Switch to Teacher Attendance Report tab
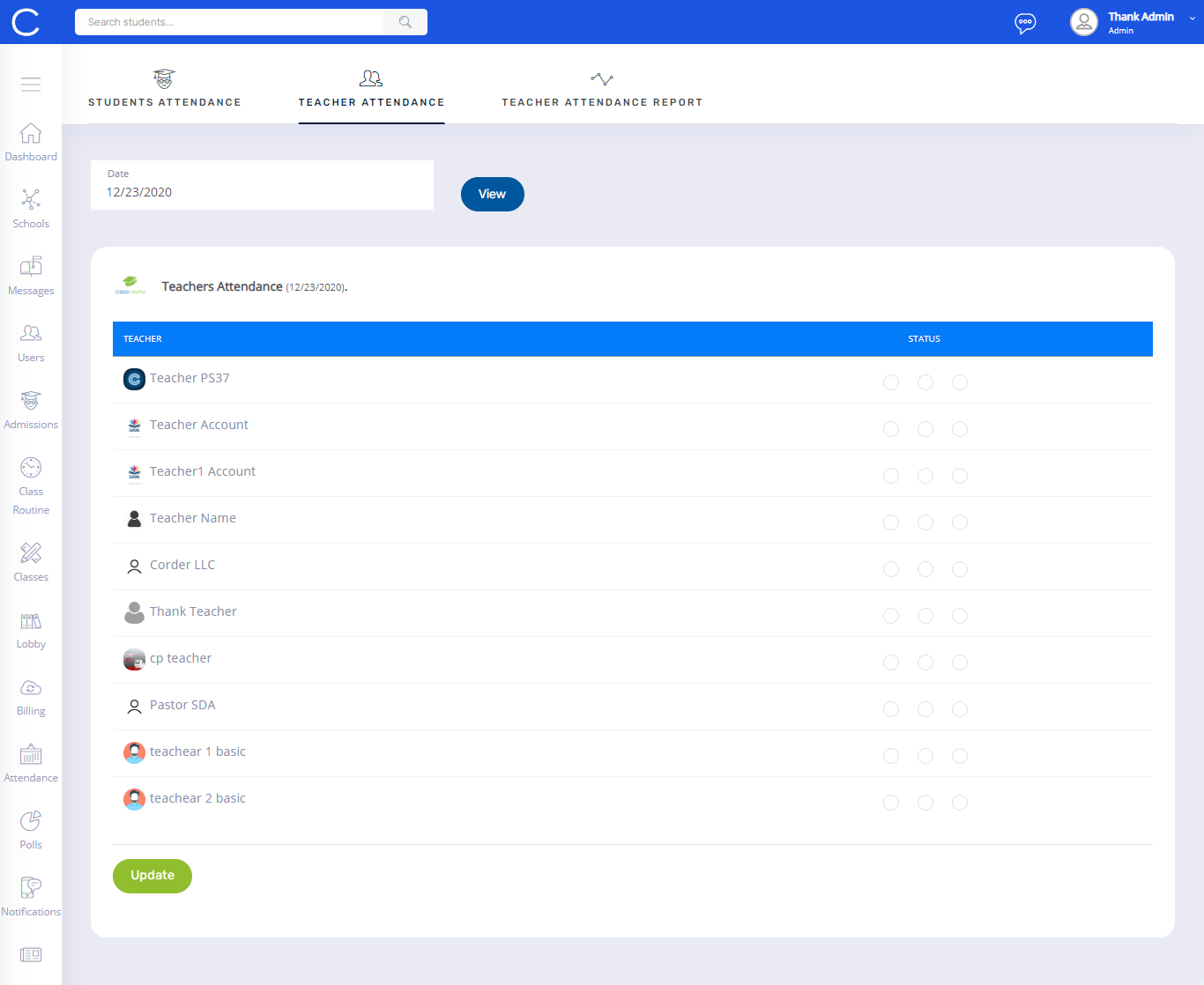 [x=602, y=90]
